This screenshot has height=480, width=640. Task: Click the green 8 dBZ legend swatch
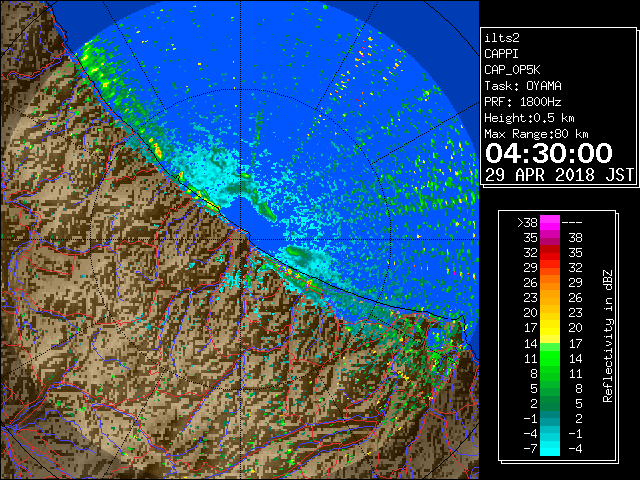[550, 373]
